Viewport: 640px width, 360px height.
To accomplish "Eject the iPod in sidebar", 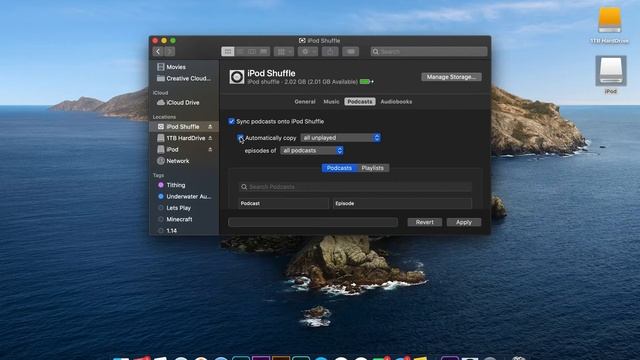I will [x=210, y=149].
